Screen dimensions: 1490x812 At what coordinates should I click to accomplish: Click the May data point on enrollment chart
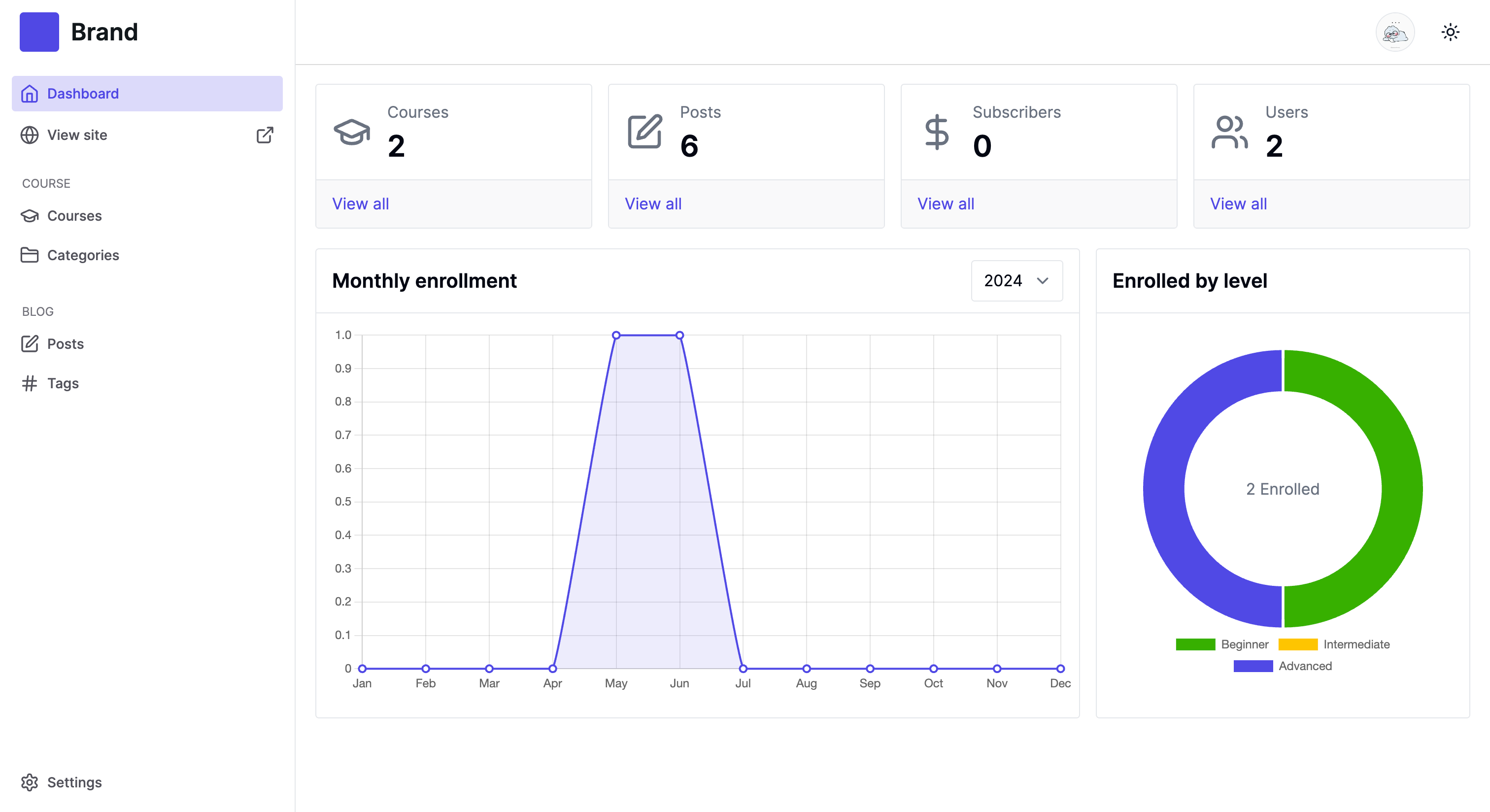point(616,336)
